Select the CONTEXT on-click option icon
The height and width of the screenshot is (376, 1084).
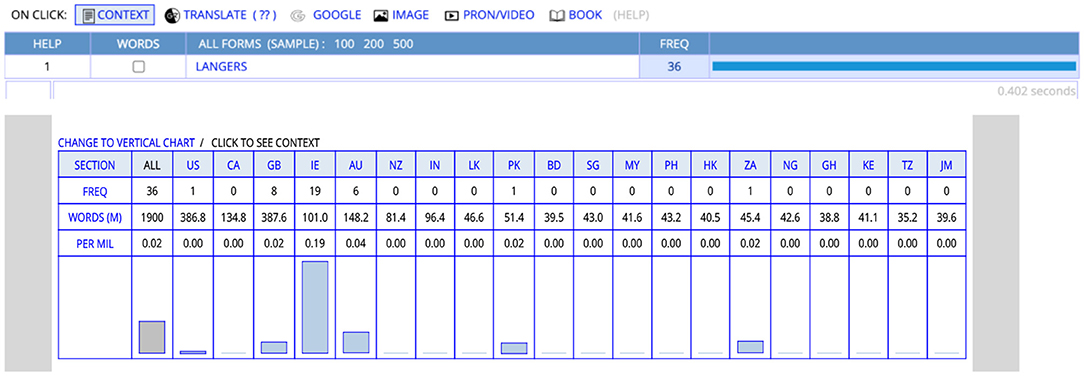(x=88, y=15)
